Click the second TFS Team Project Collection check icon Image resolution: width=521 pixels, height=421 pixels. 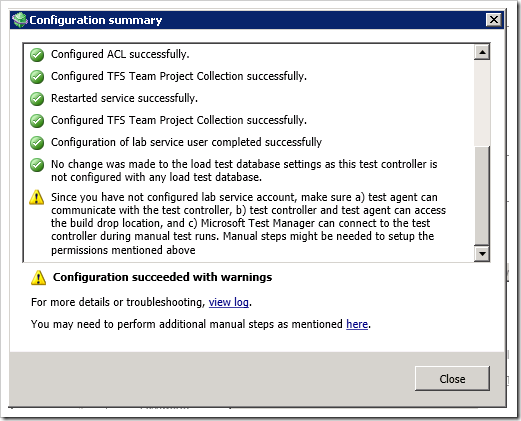pos(37,121)
